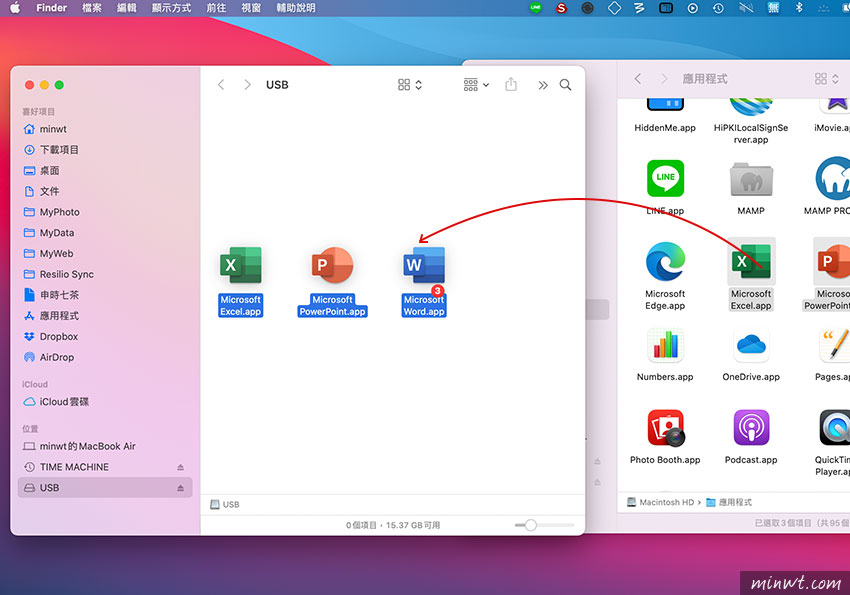
Task: Open the 編輯 (Edit) menu
Action: 126,8
